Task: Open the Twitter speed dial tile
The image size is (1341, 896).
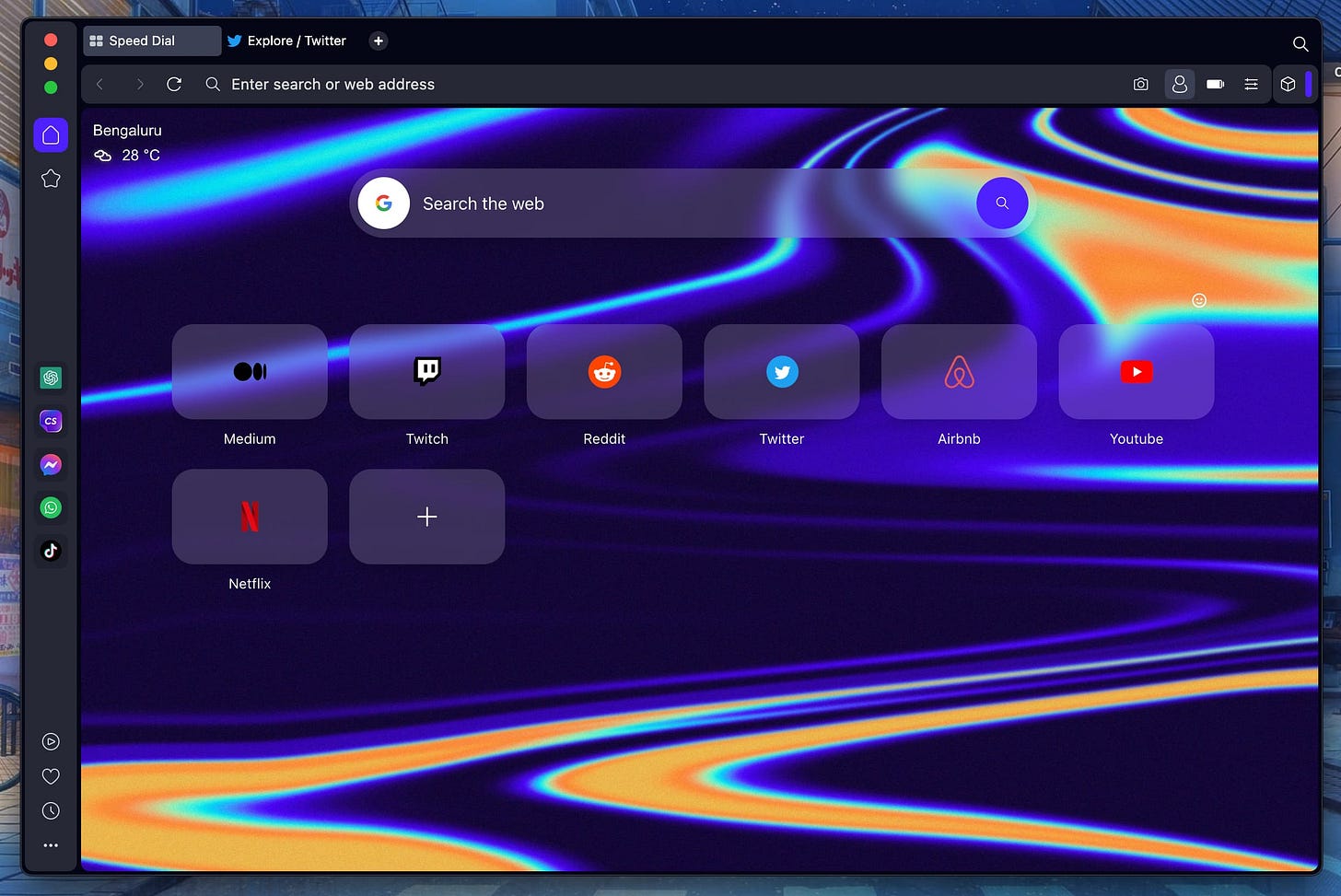Action: coord(782,372)
